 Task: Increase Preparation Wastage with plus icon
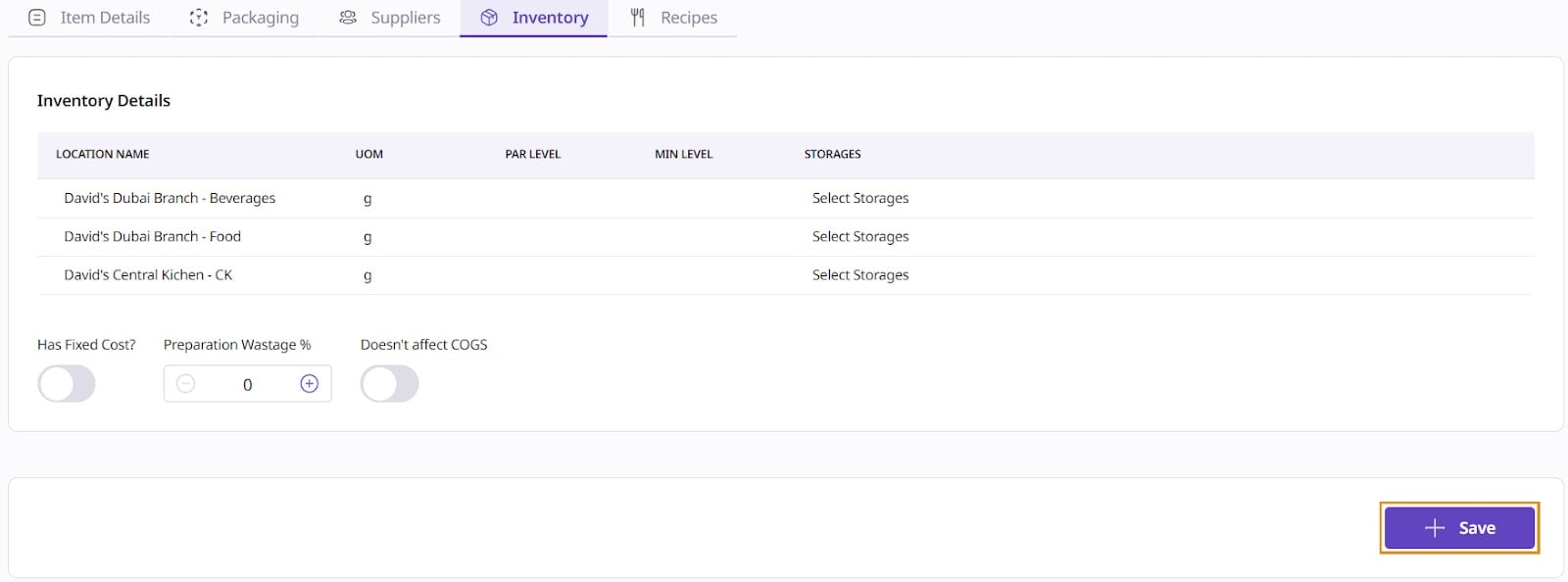309,384
